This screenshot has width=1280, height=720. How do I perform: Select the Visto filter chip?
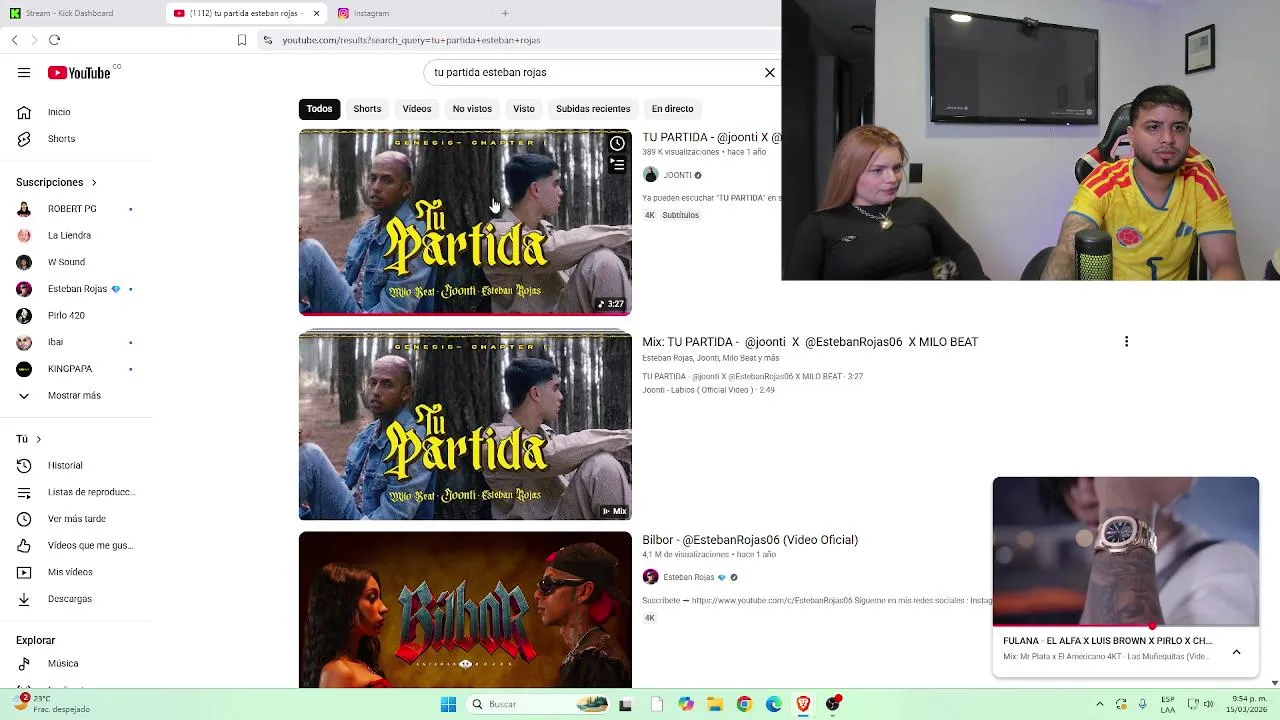pyautogui.click(x=524, y=109)
